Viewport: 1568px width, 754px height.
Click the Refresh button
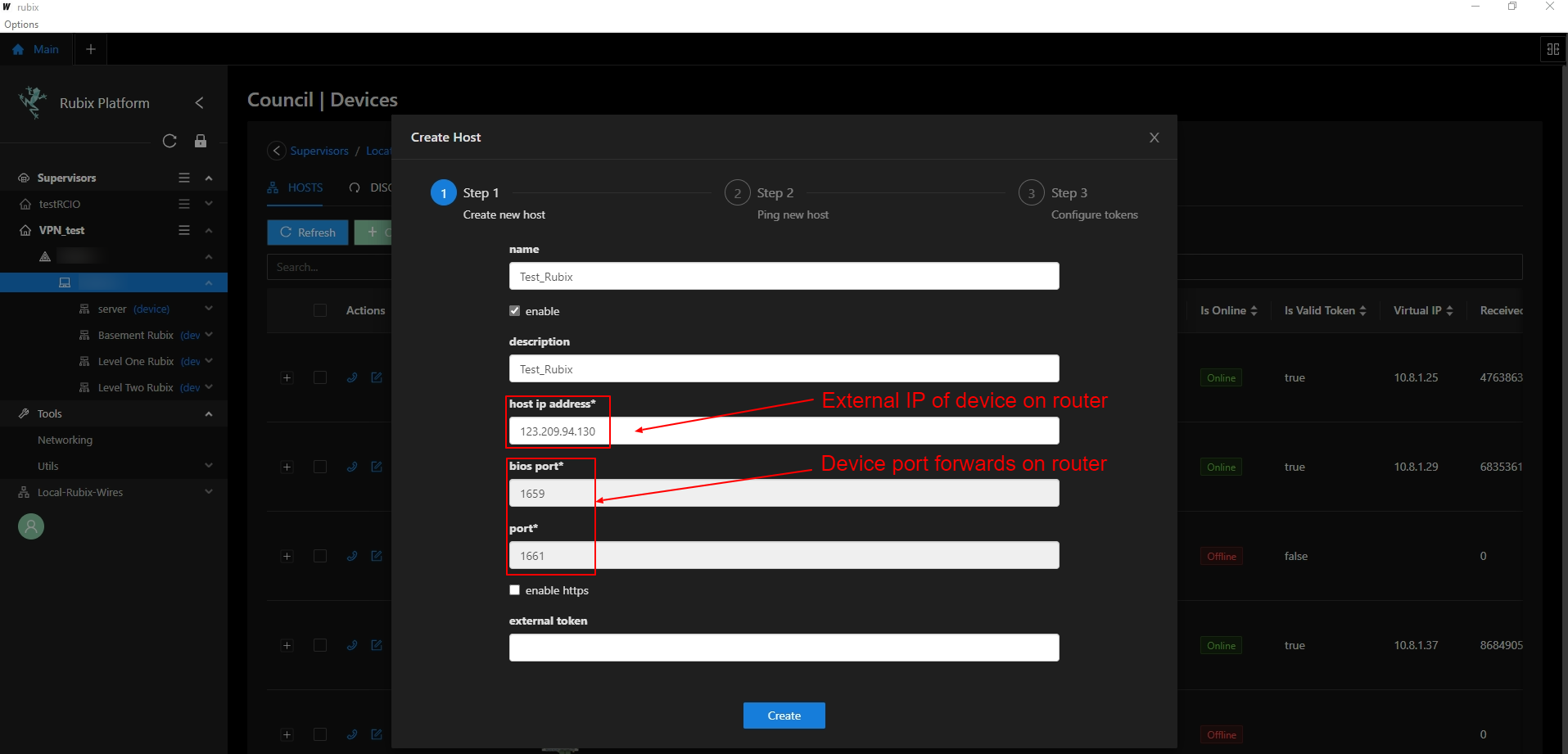[308, 233]
